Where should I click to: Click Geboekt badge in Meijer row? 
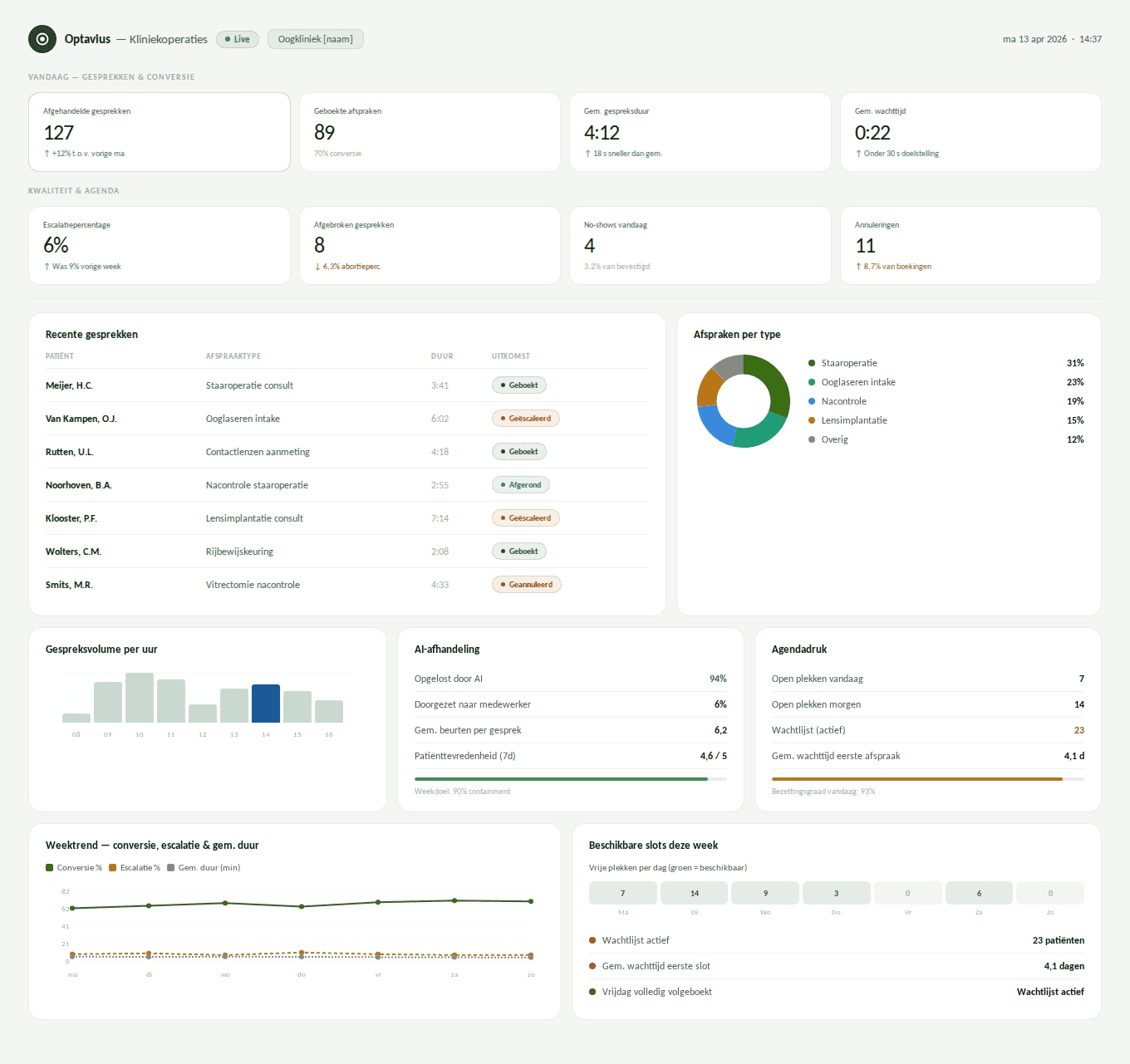[519, 385]
